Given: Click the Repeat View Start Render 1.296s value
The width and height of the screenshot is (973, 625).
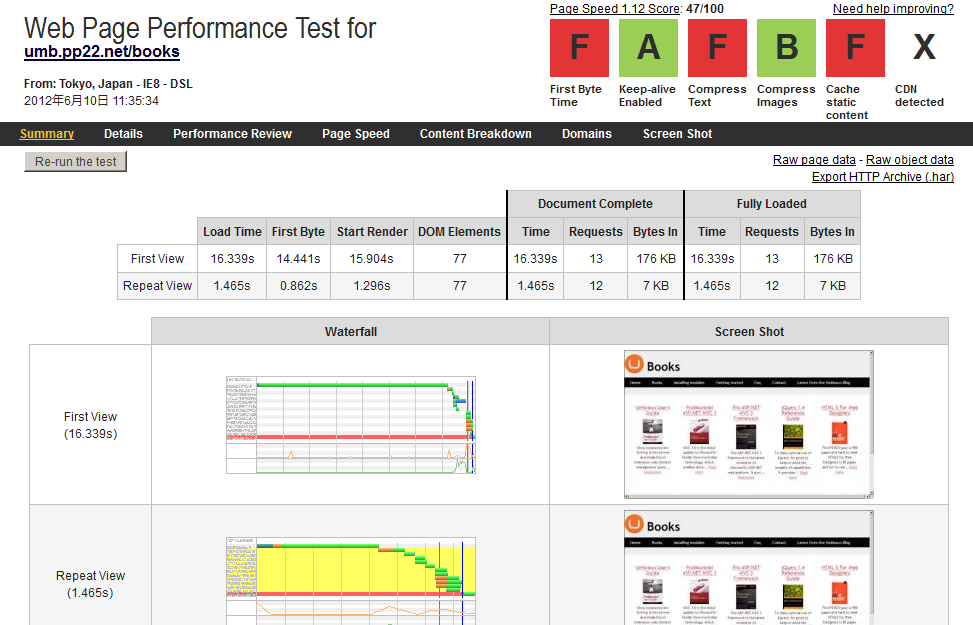Looking at the screenshot, I should tap(372, 286).
